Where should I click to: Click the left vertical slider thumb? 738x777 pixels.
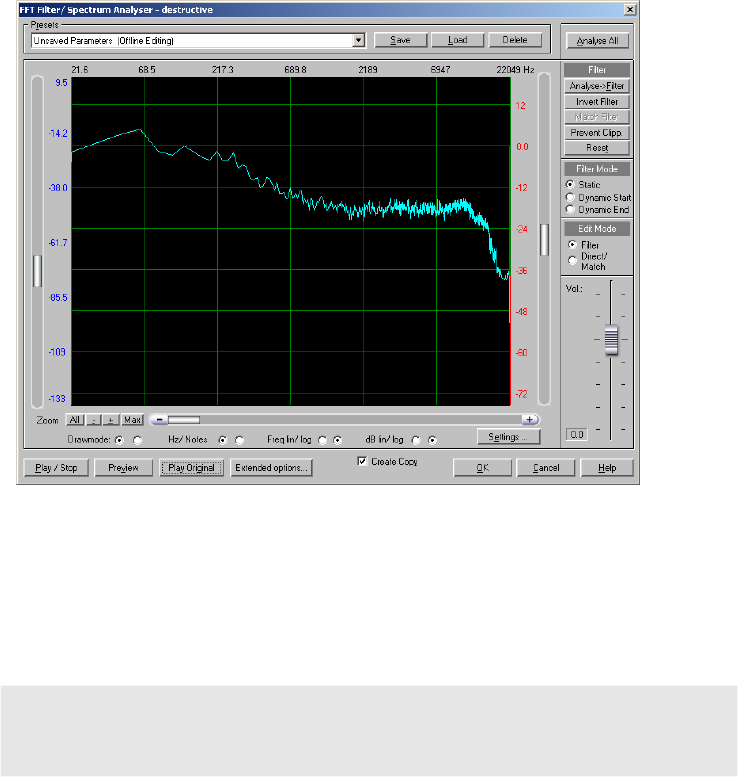[37, 271]
